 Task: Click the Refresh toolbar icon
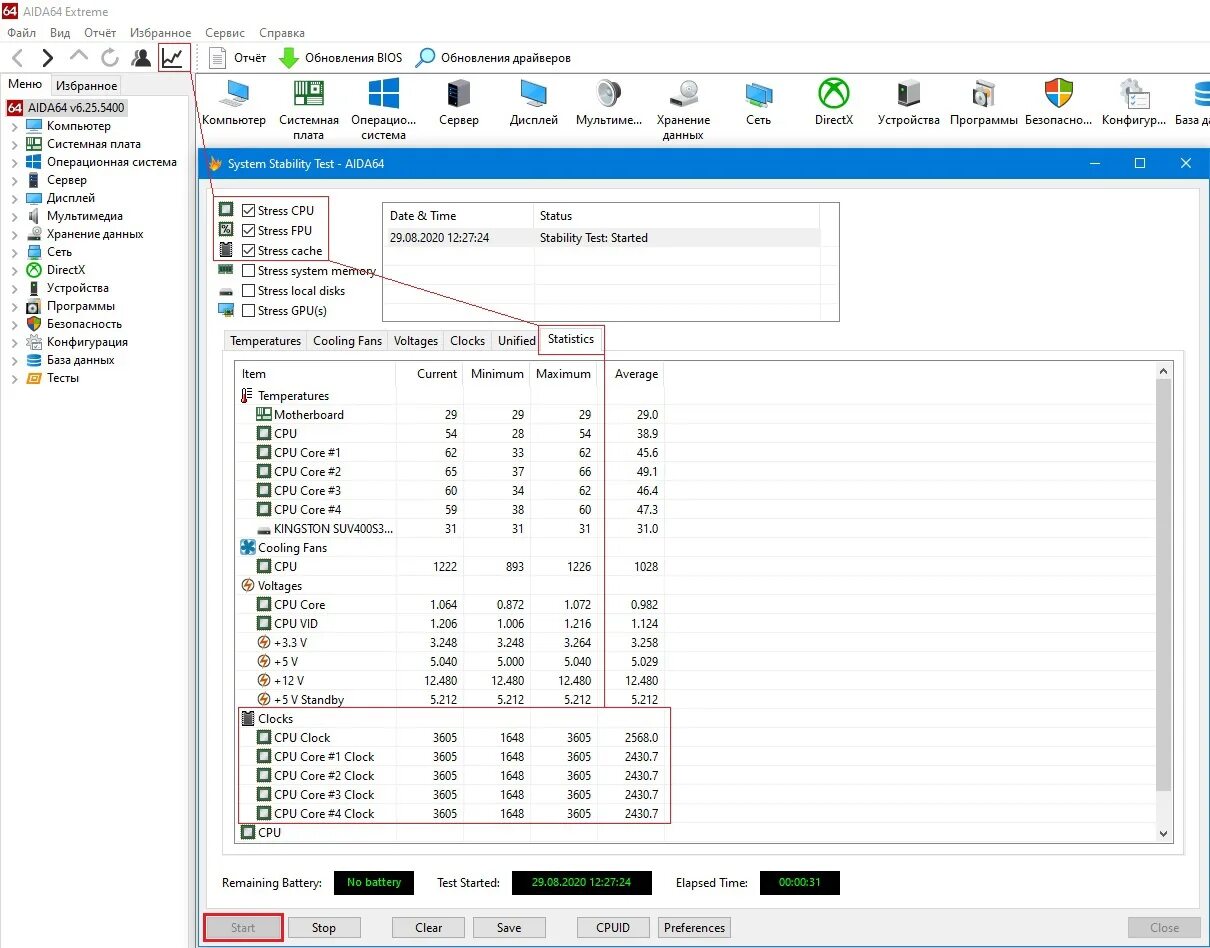click(110, 58)
